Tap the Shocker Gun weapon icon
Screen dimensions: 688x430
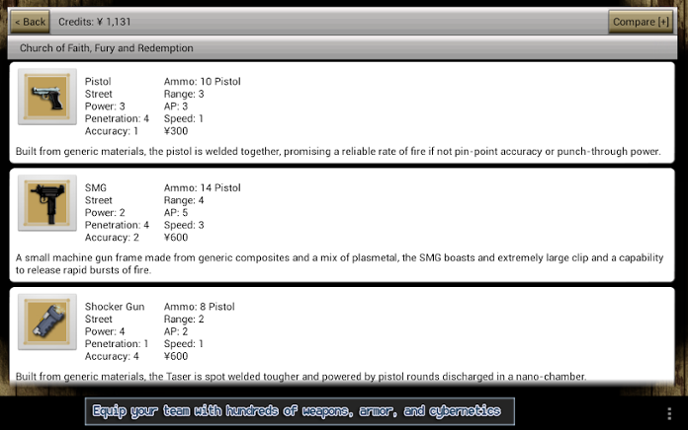click(46, 322)
